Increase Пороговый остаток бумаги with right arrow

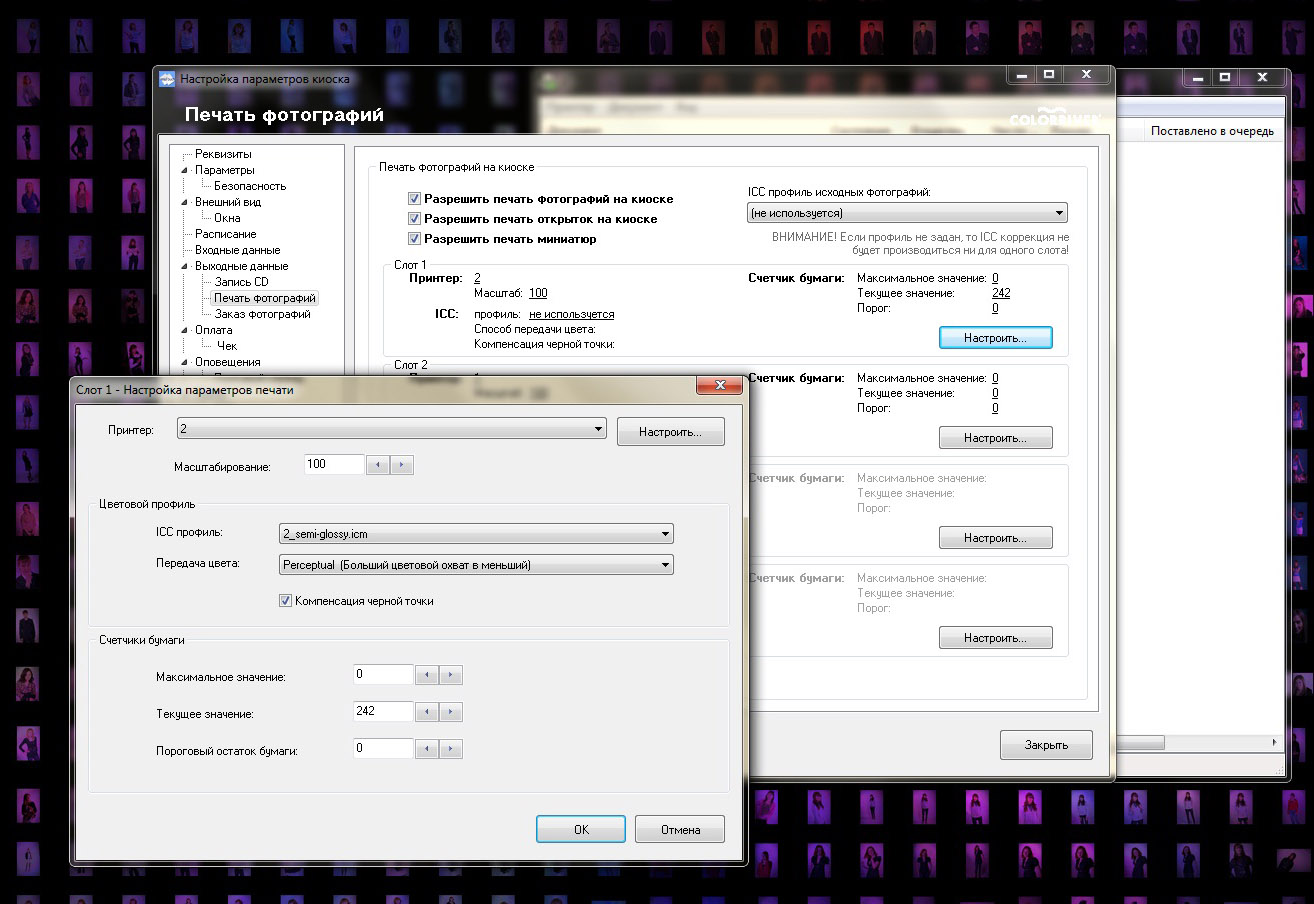[451, 749]
